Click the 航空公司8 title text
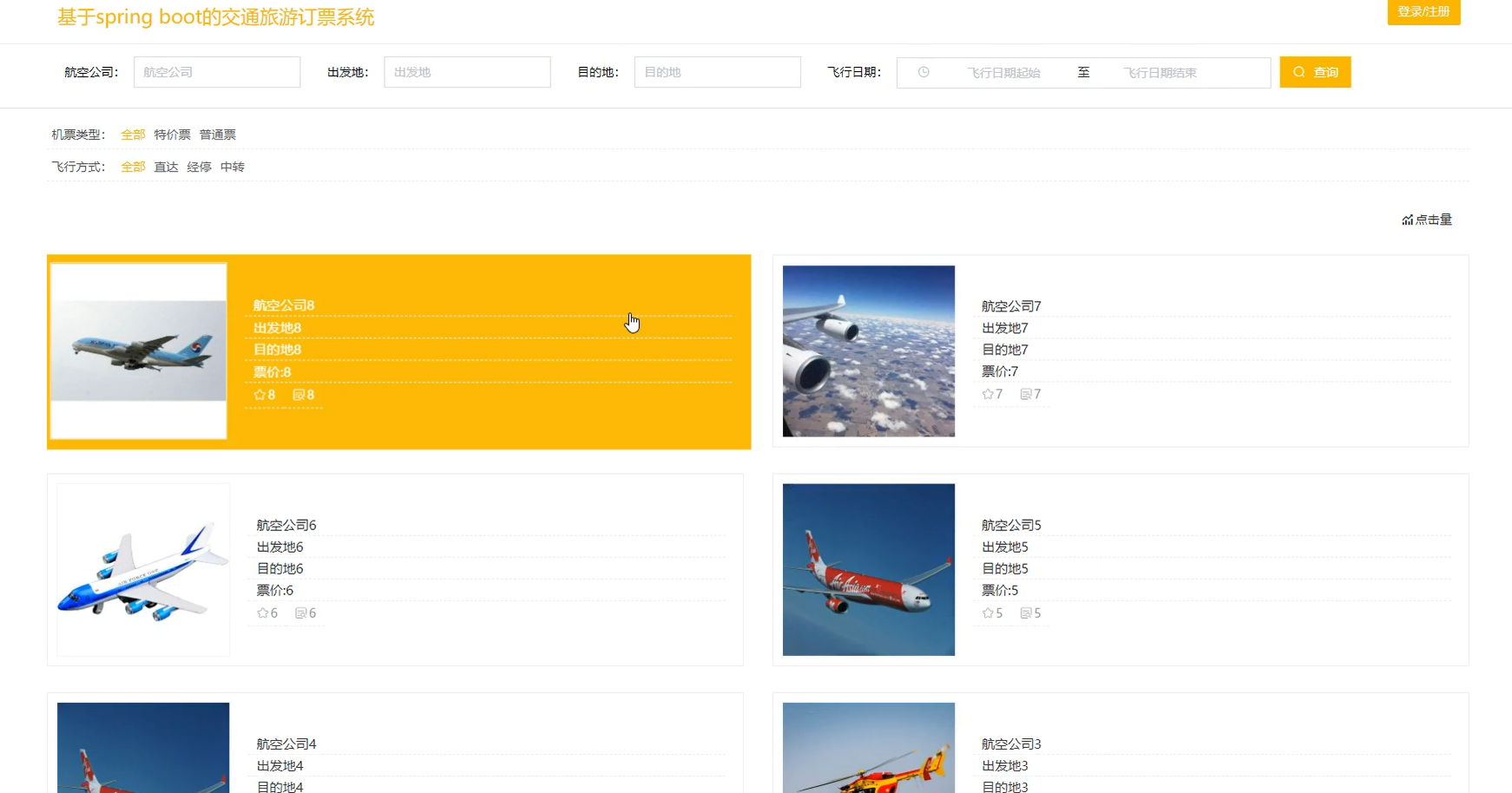 pos(284,305)
